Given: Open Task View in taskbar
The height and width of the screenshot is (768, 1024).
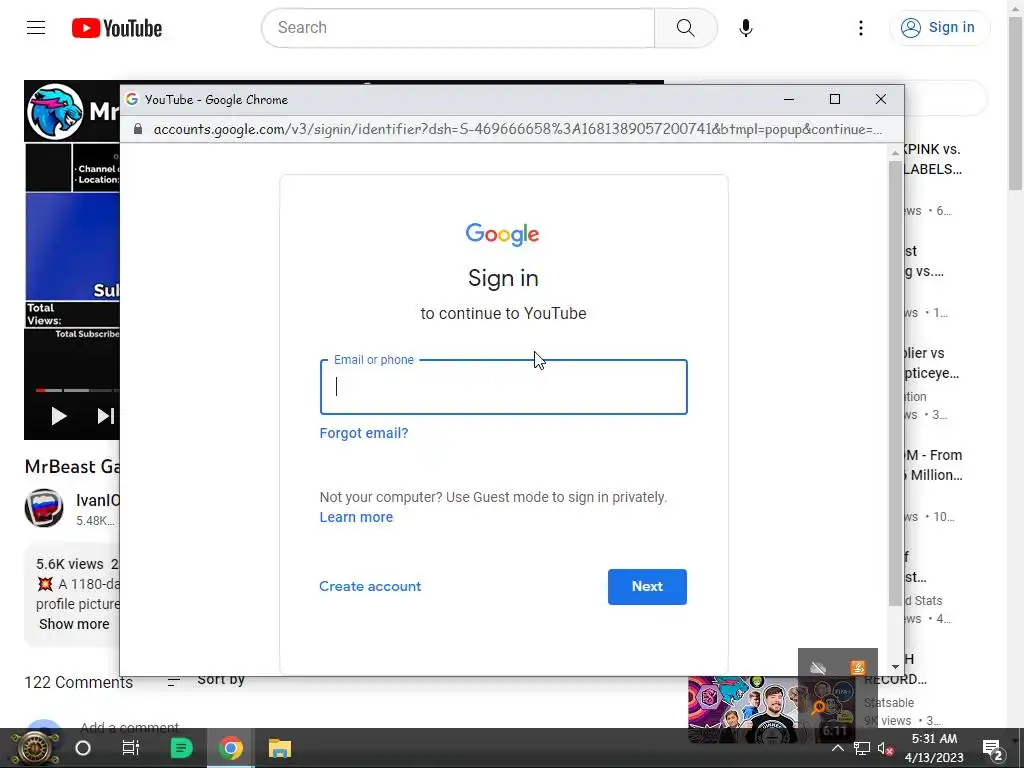Looking at the screenshot, I should [x=131, y=748].
